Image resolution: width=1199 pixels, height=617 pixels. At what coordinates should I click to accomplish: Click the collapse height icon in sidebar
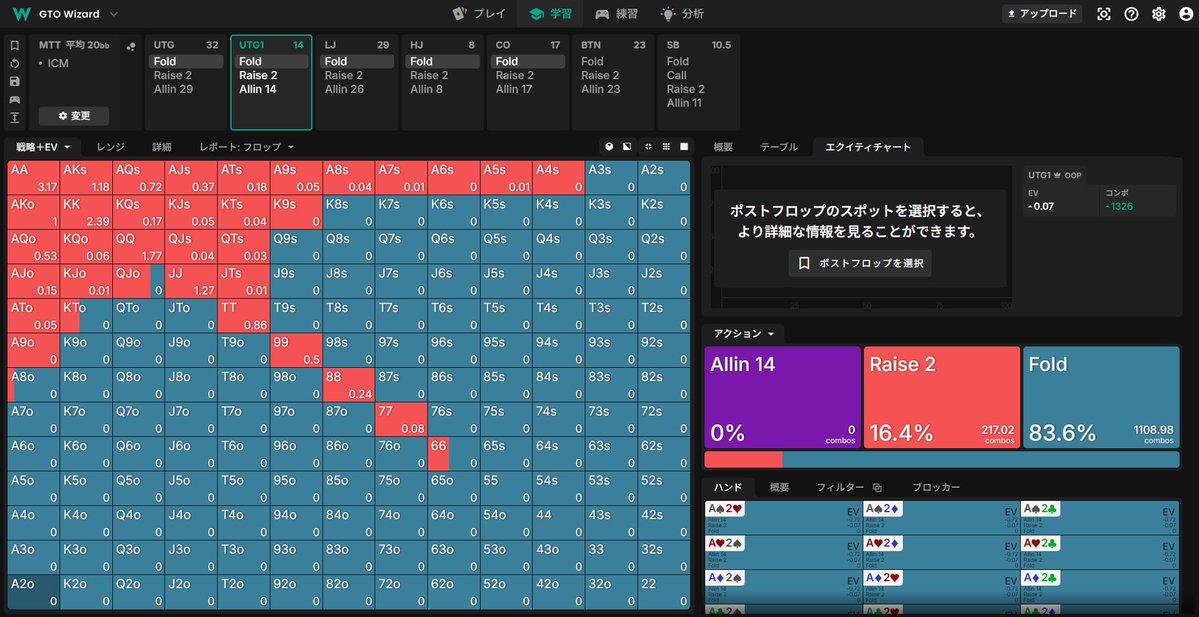[x=15, y=118]
